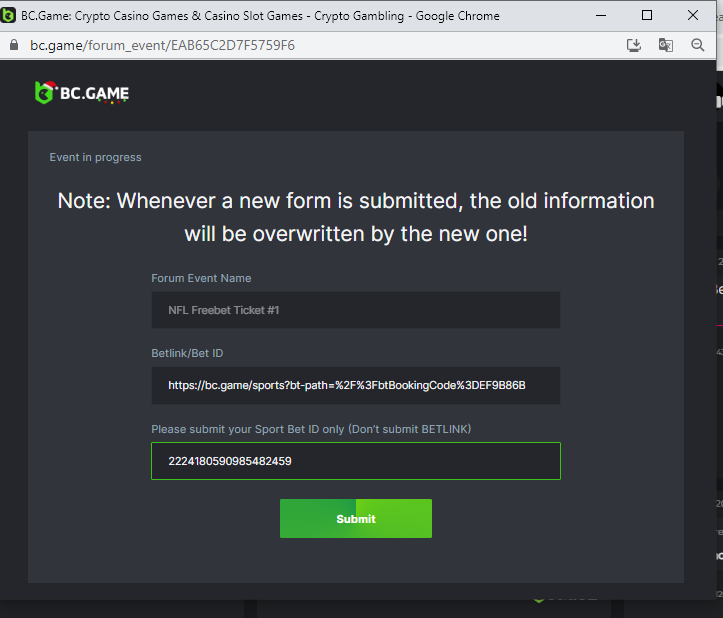This screenshot has height=618, width=723.
Task: Click the "Please submit your Sport Bet ID" label
Action: click(311, 429)
